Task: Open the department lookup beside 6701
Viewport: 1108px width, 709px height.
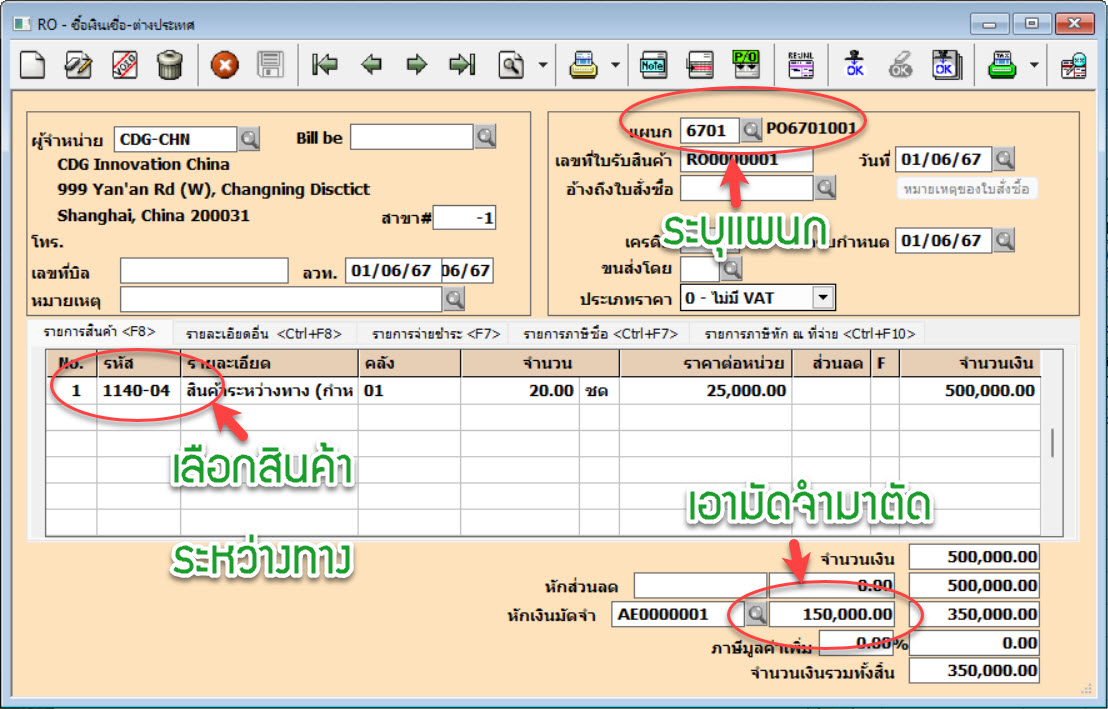Action: [751, 130]
